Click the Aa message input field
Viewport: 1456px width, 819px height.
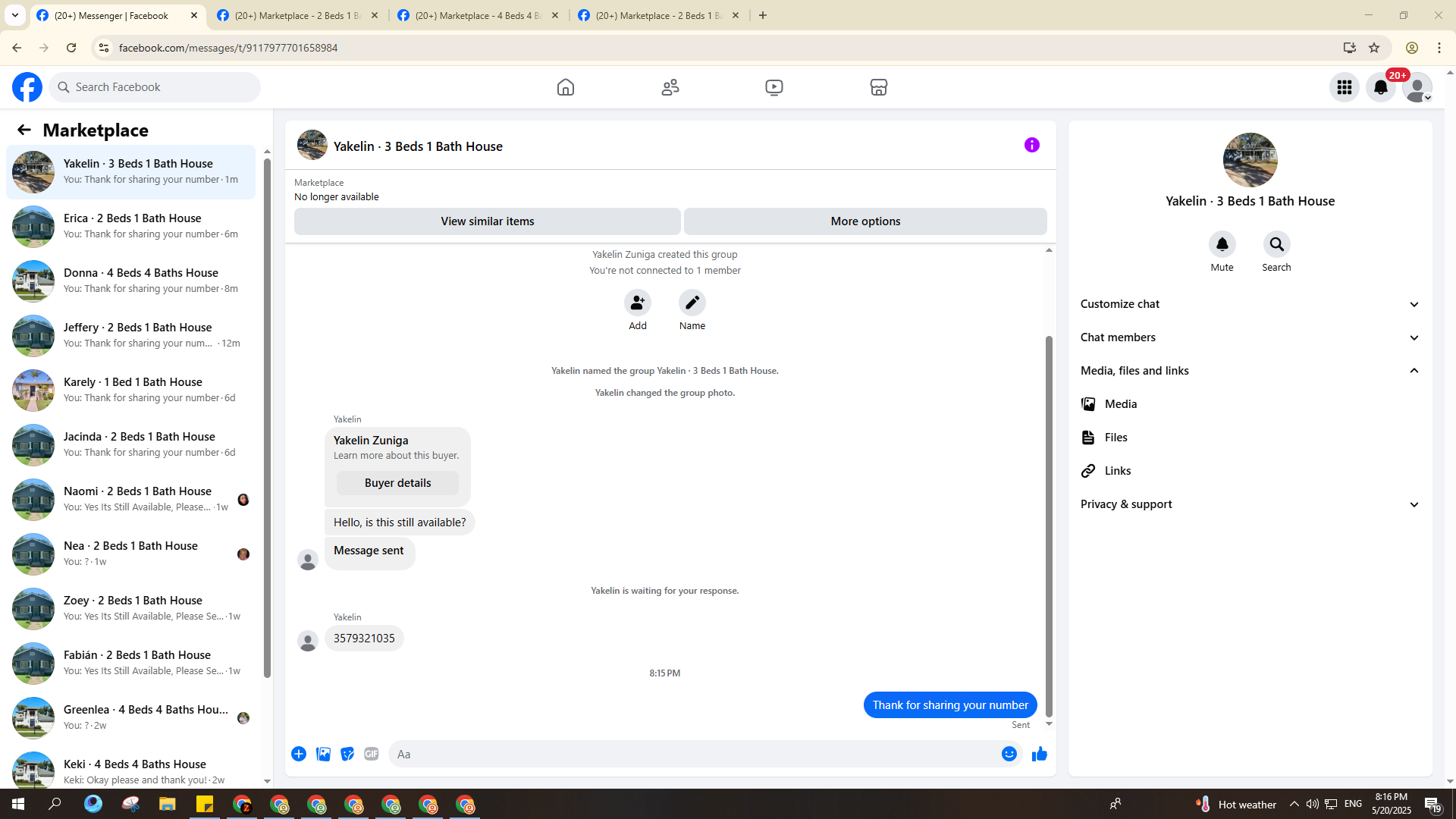[690, 754]
